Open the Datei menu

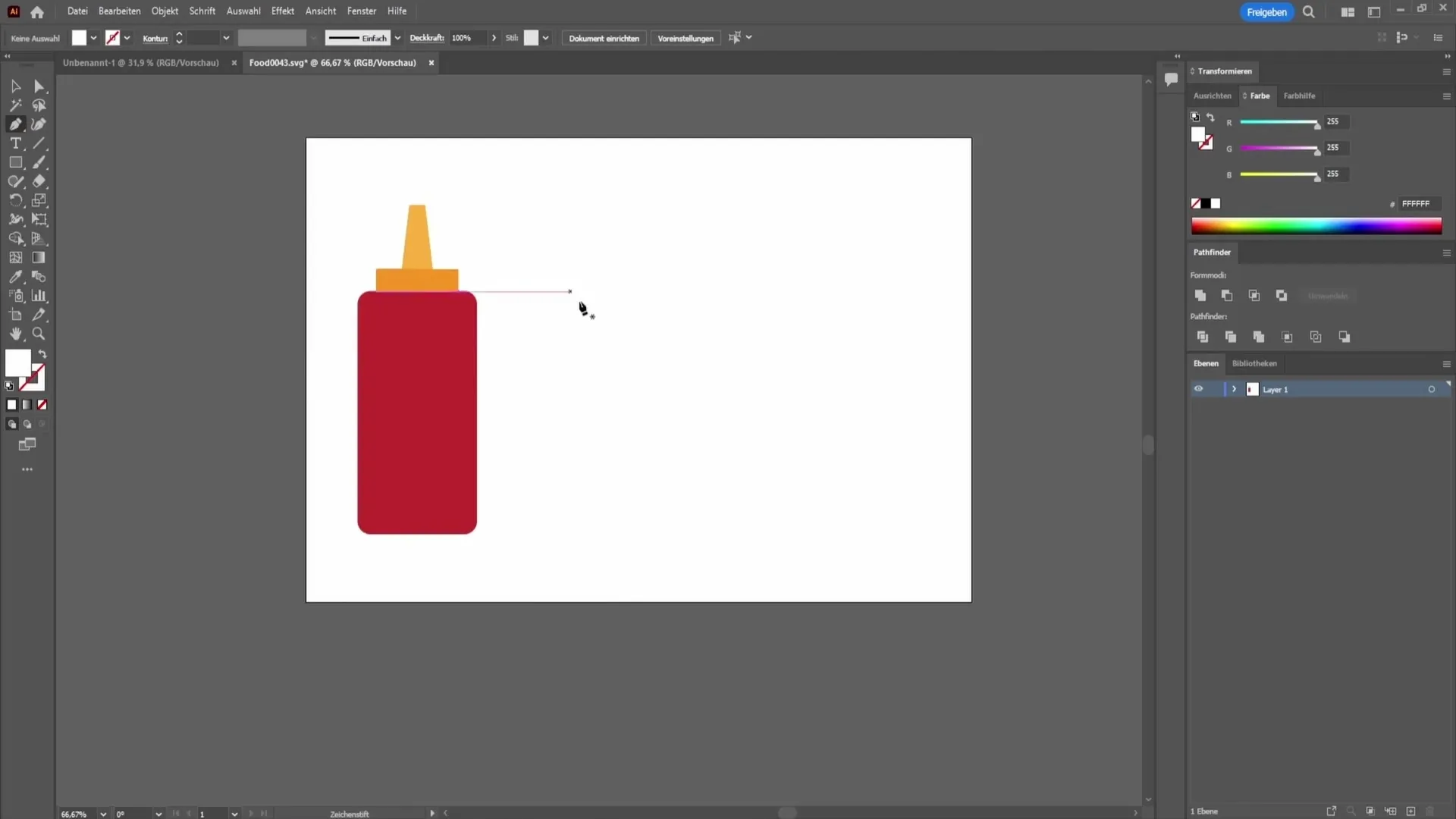pyautogui.click(x=77, y=11)
